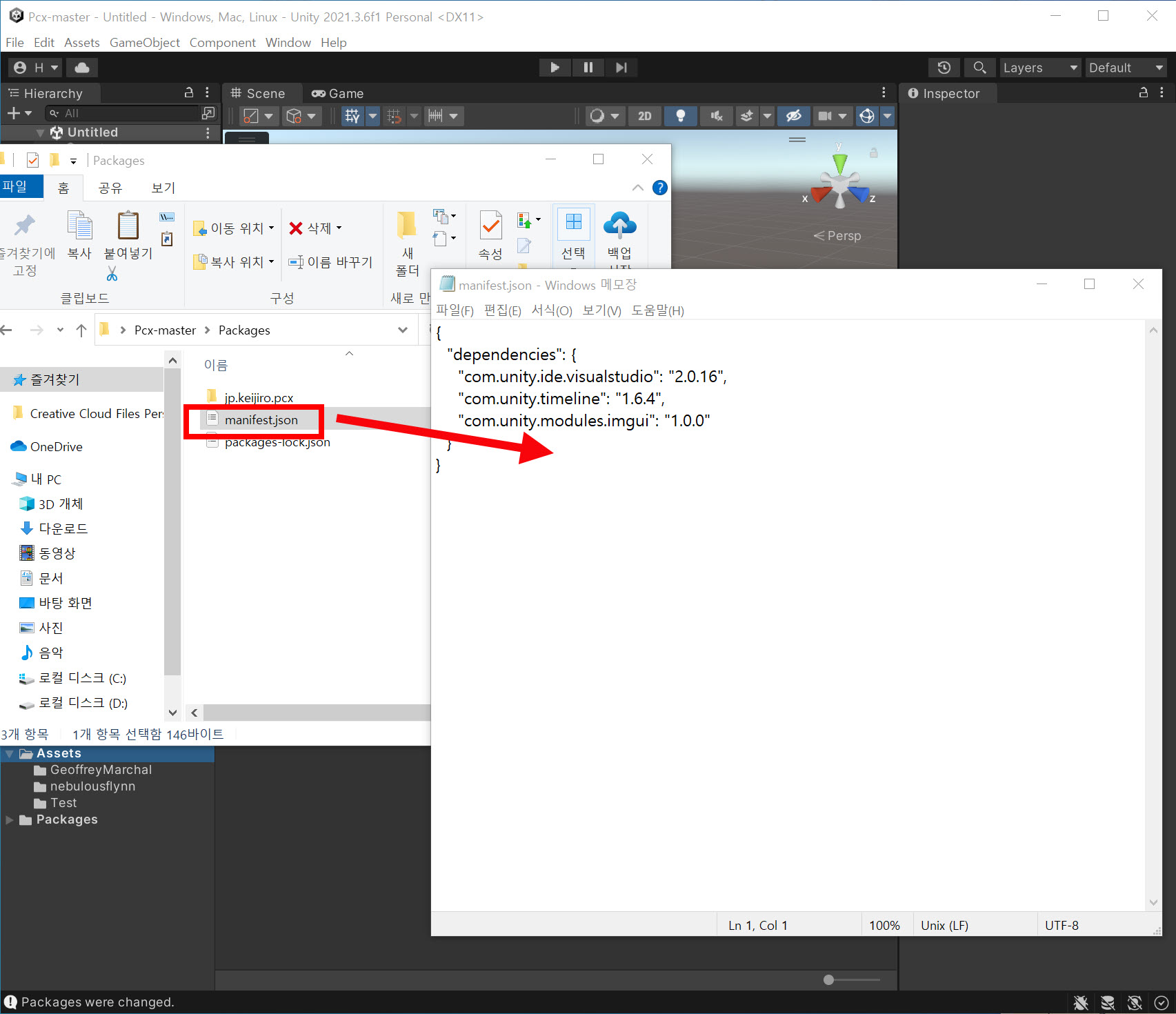Click the Persp projection label
Screen dimensions: 1176x1014
[x=837, y=236]
